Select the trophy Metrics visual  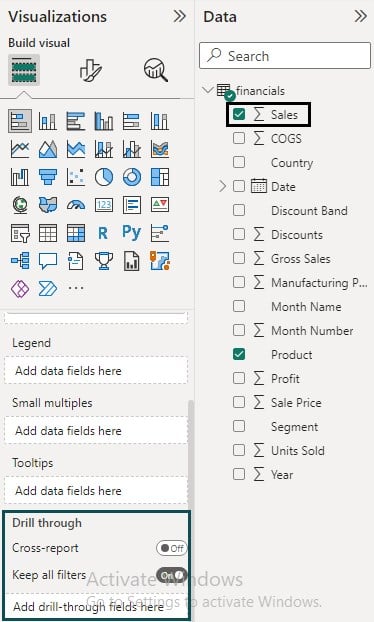coord(104,261)
